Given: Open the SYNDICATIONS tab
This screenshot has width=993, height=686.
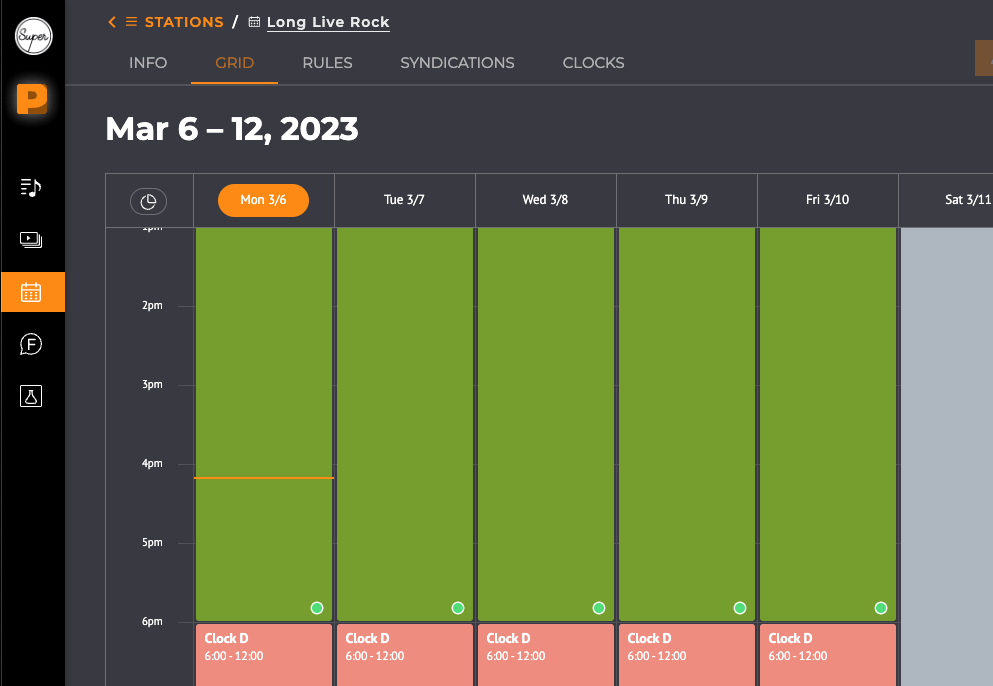Looking at the screenshot, I should [x=457, y=63].
